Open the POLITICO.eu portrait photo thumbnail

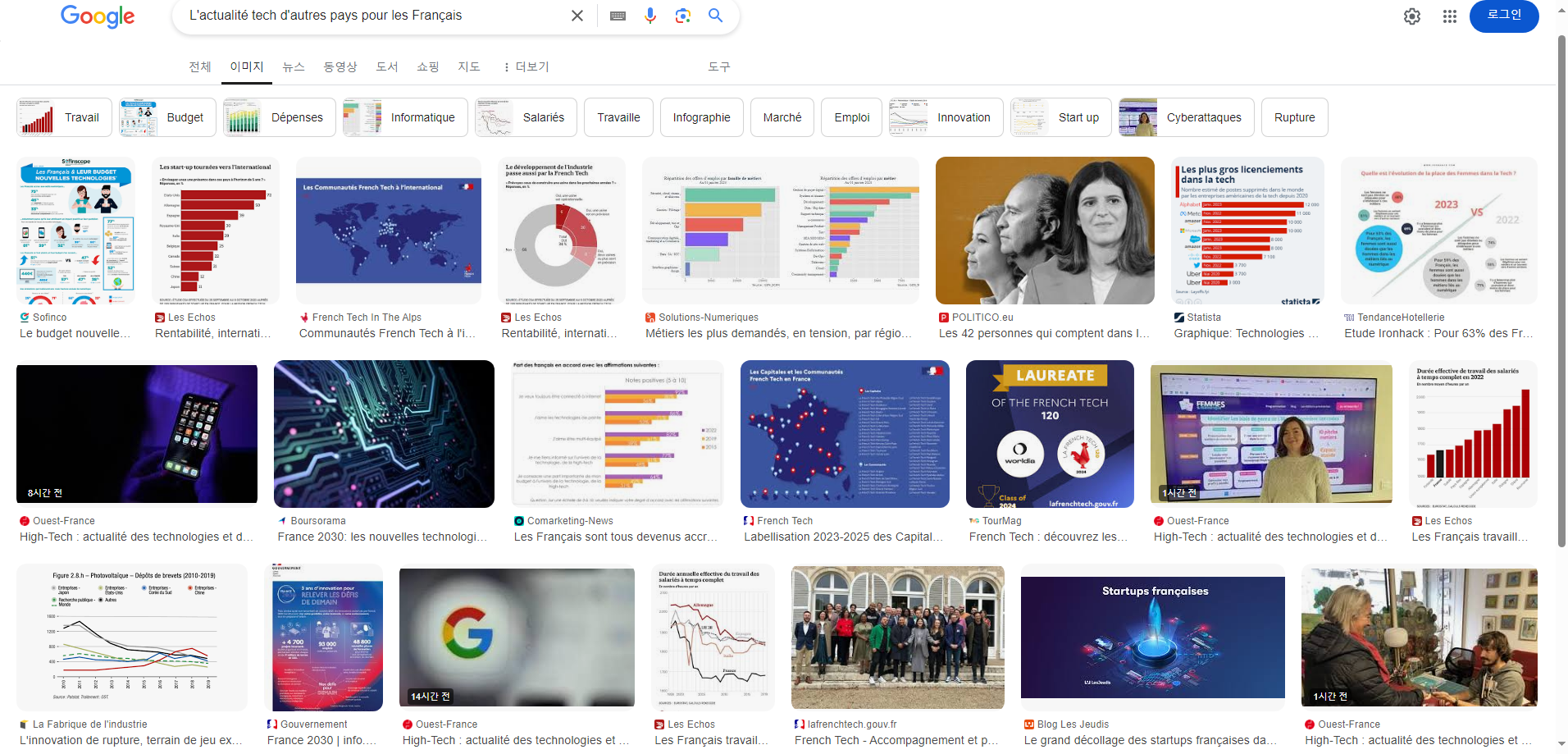pyautogui.click(x=1045, y=231)
